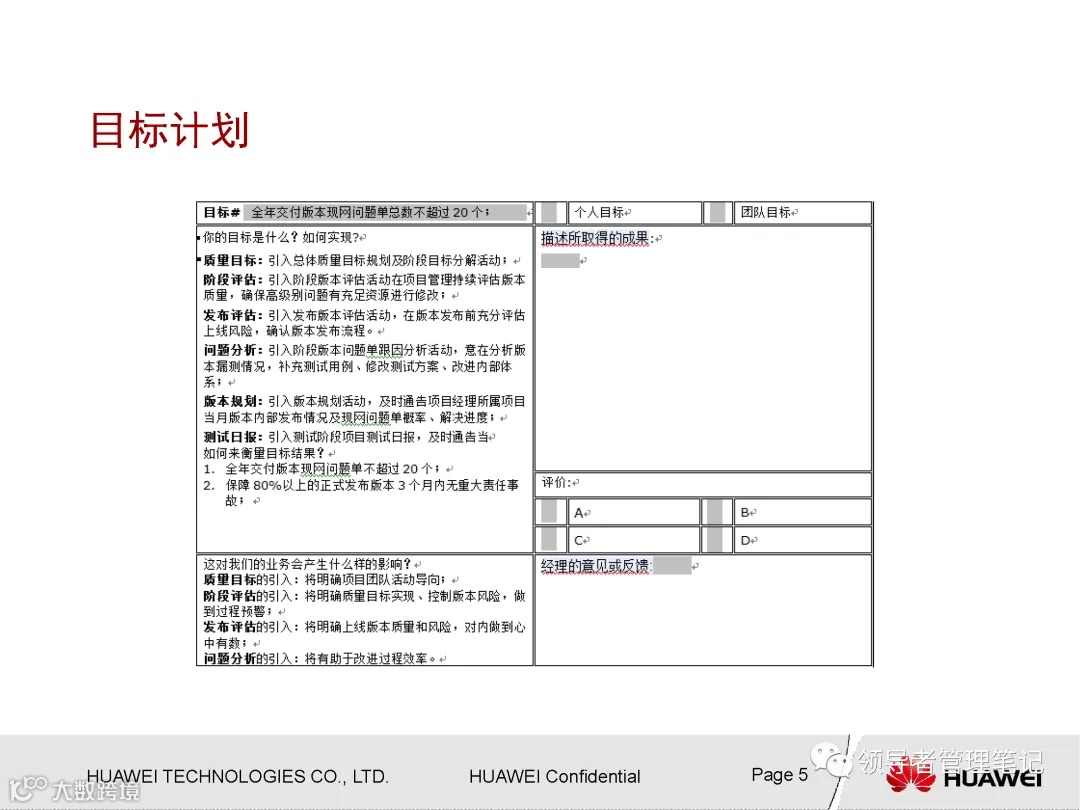Image resolution: width=1080 pixels, height=810 pixels.
Task: Click the Page 5 footer label
Action: pos(778,775)
